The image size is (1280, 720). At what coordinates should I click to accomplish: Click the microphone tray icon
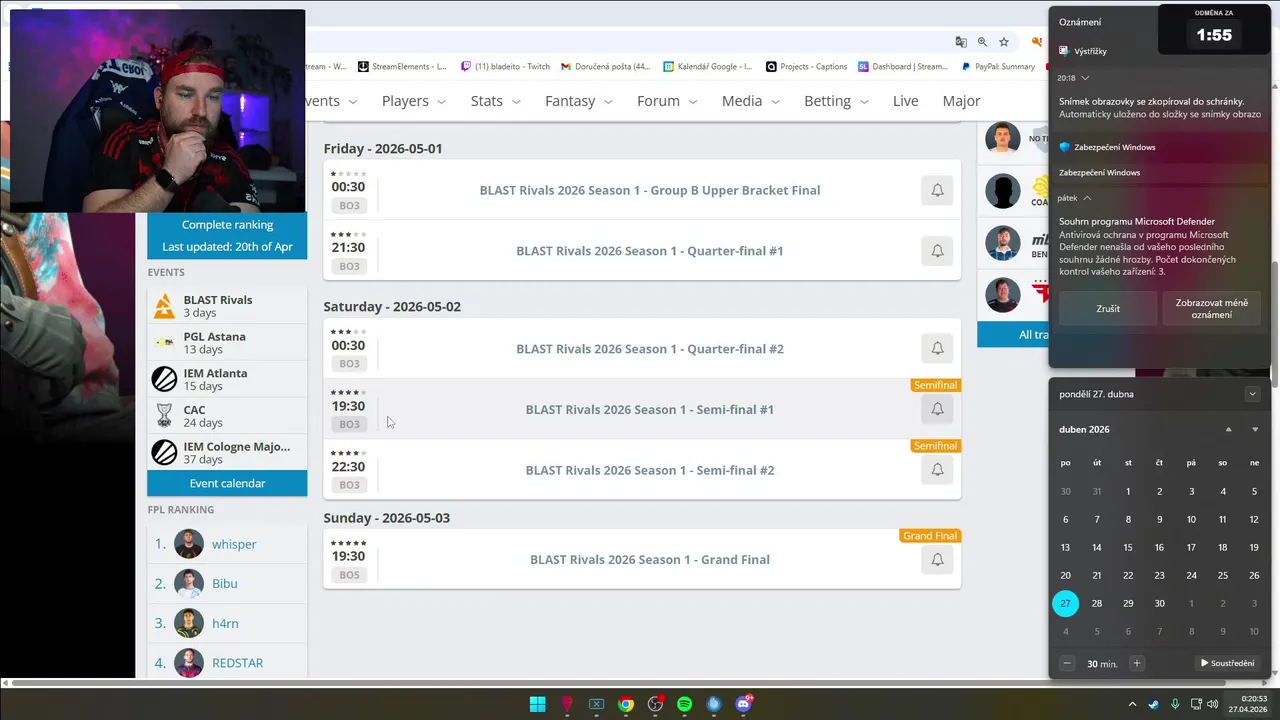tap(1175, 704)
